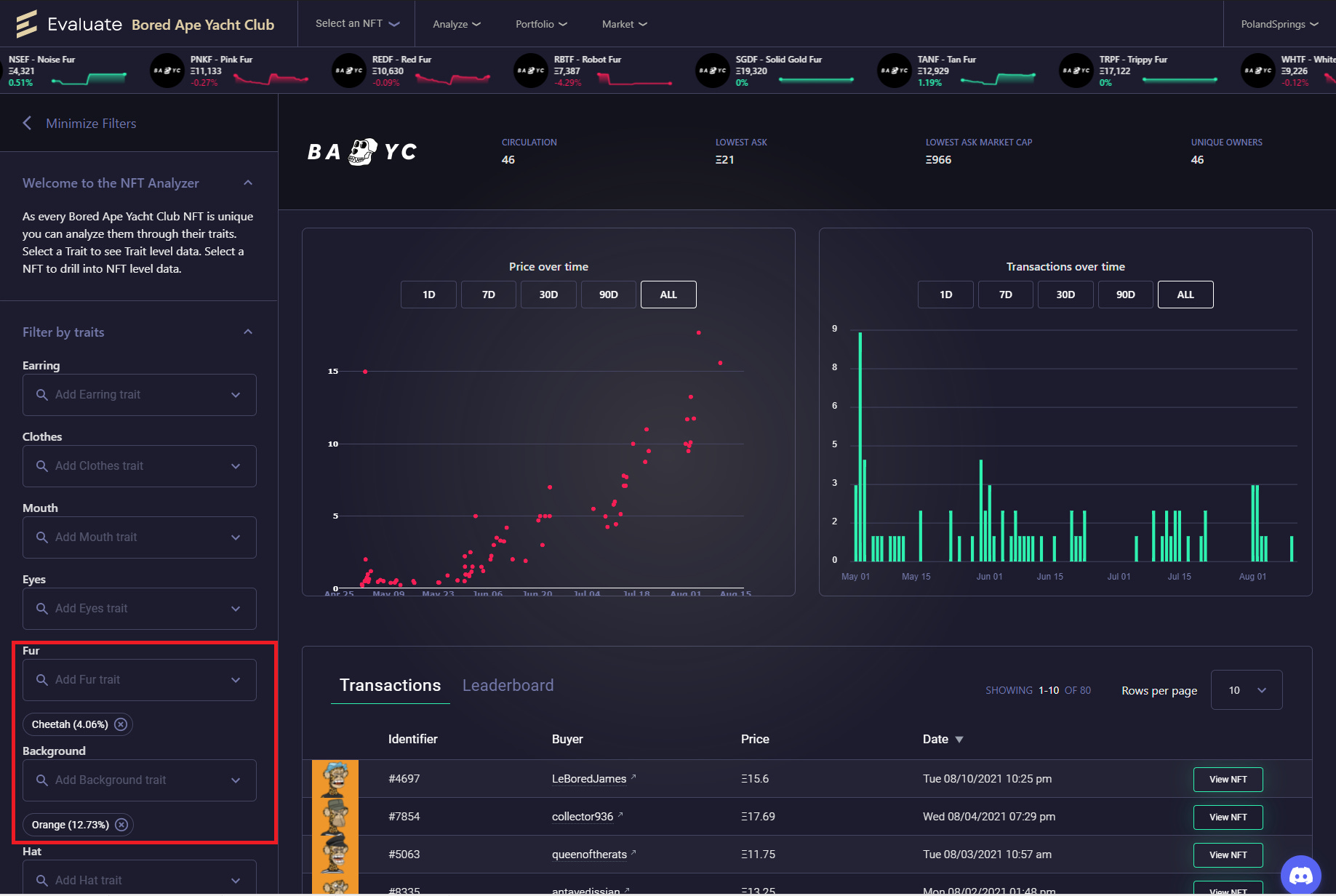1336x896 pixels.
Task: Set Price over time to 7D
Action: pyautogui.click(x=489, y=295)
